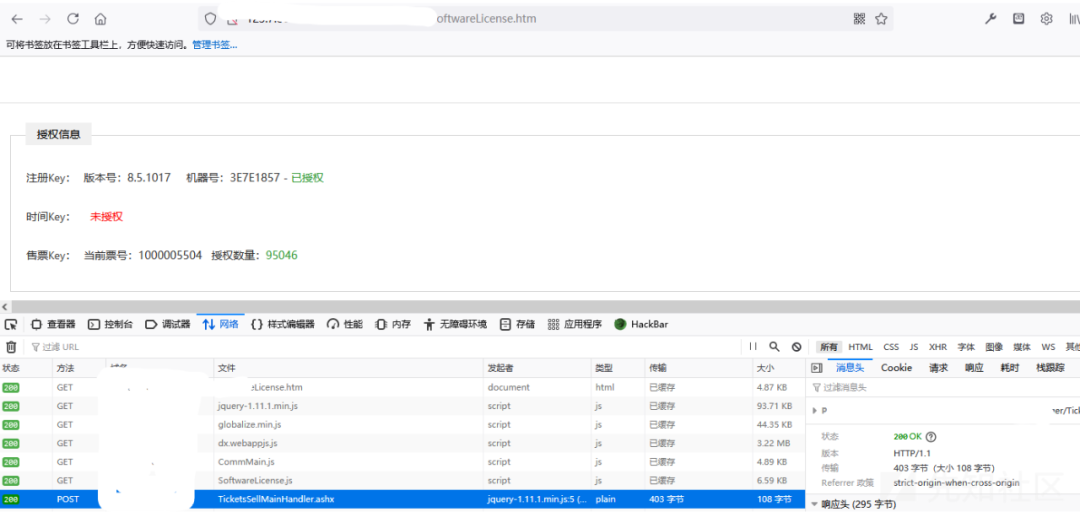Search network requests with magnifier icon
Viewport: 1080px width, 512px height.
click(774, 347)
